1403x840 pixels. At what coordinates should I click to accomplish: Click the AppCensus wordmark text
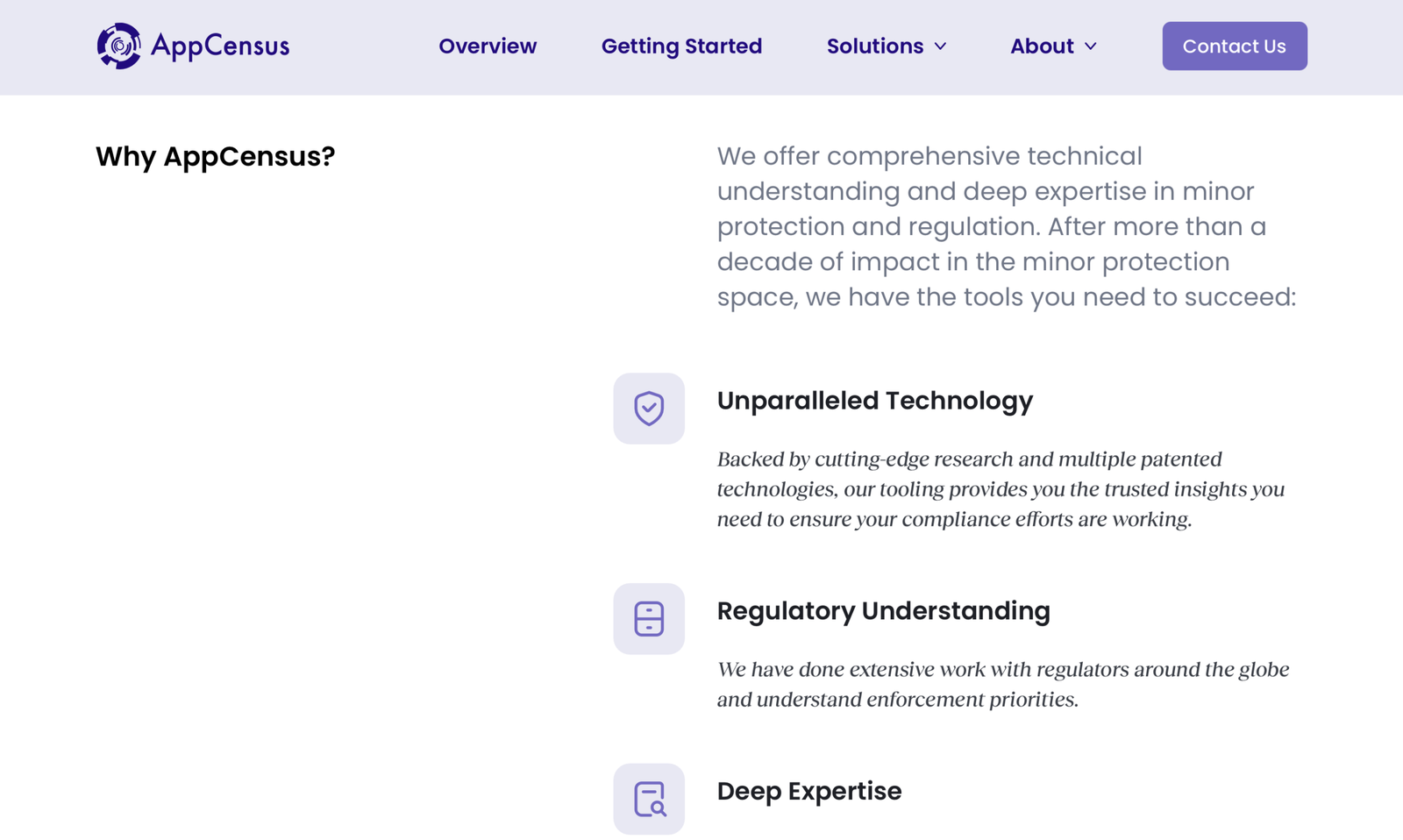point(220,46)
